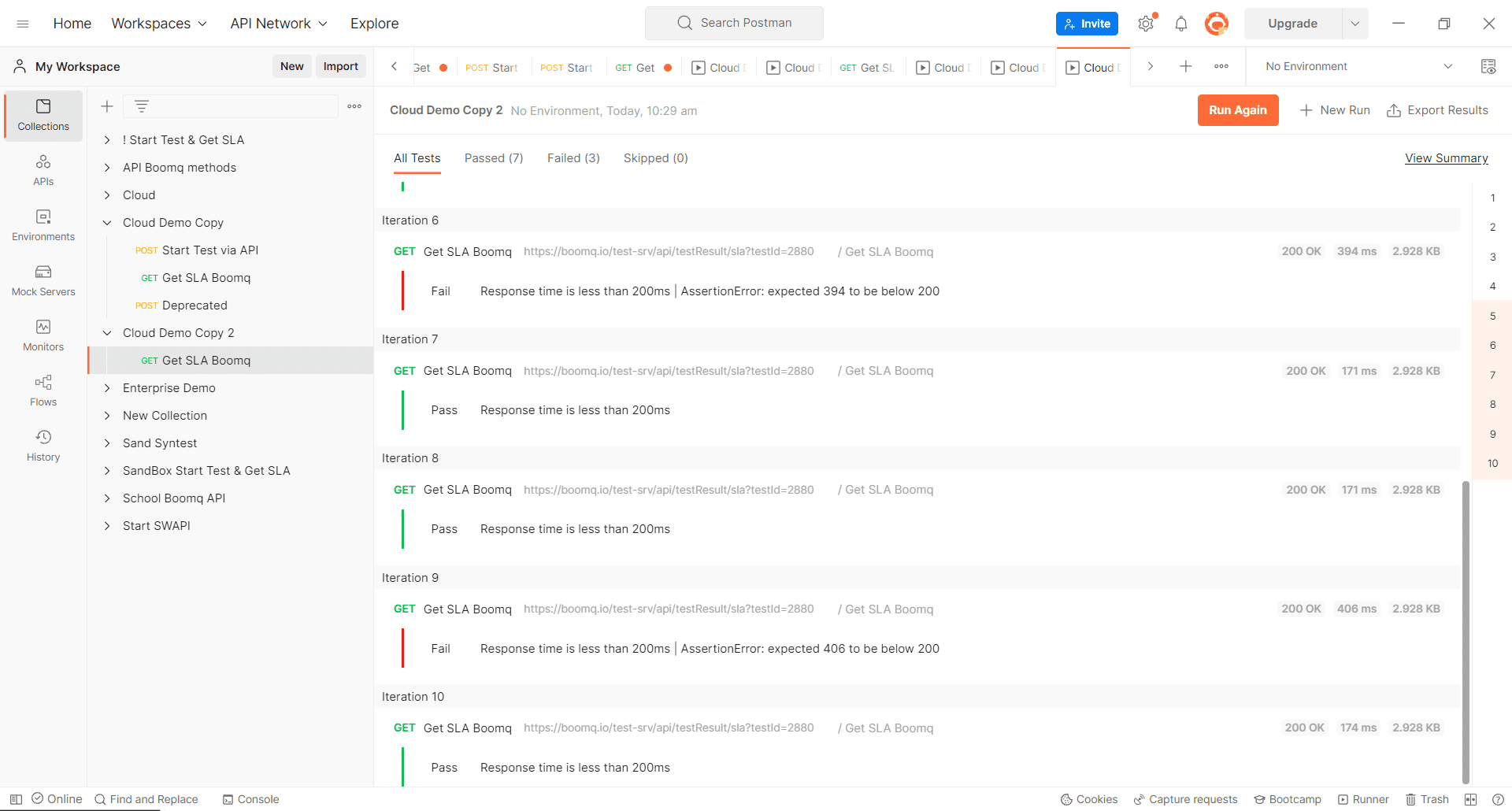Open the hamburger menu icon

pos(23,24)
